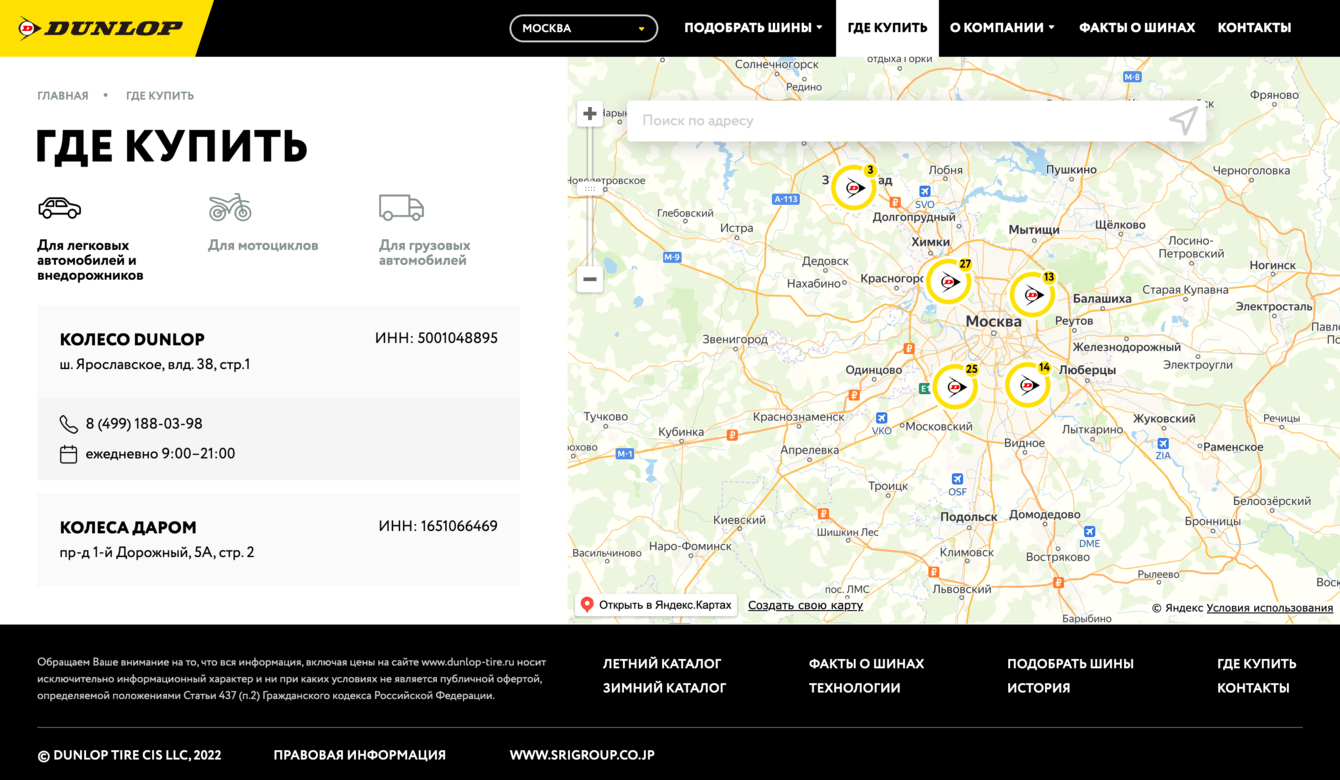
Task: Click phone number 8 (499) 188-03-98
Action: pyautogui.click(x=144, y=424)
